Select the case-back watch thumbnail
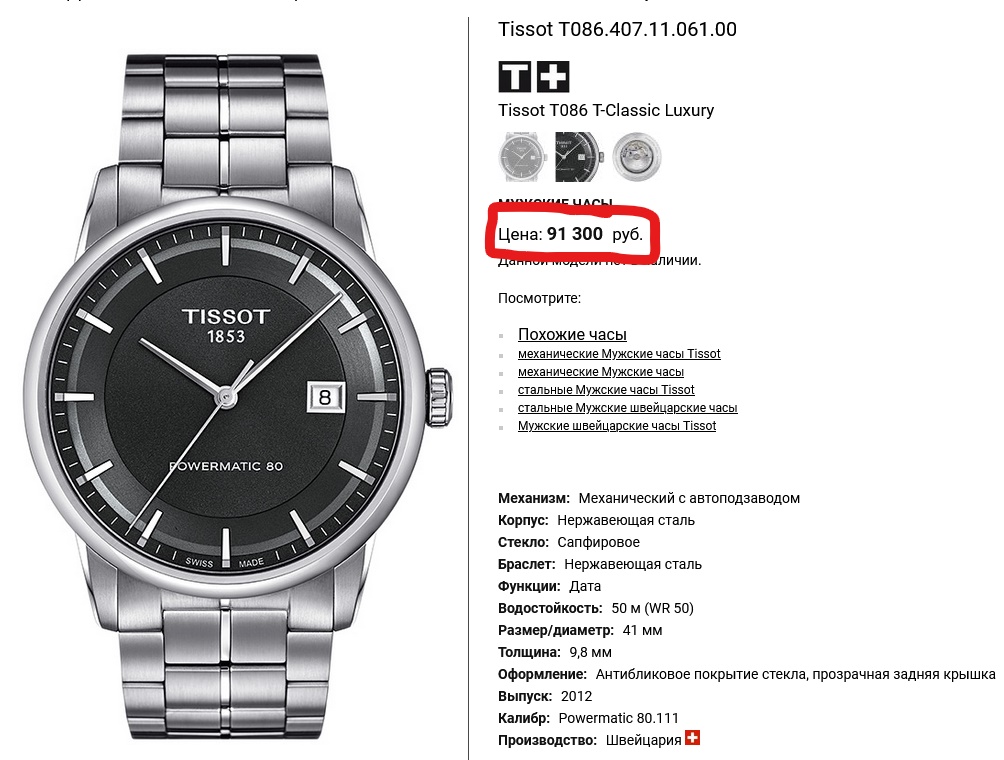Viewport: 1004px width, 760px height. tap(636, 157)
